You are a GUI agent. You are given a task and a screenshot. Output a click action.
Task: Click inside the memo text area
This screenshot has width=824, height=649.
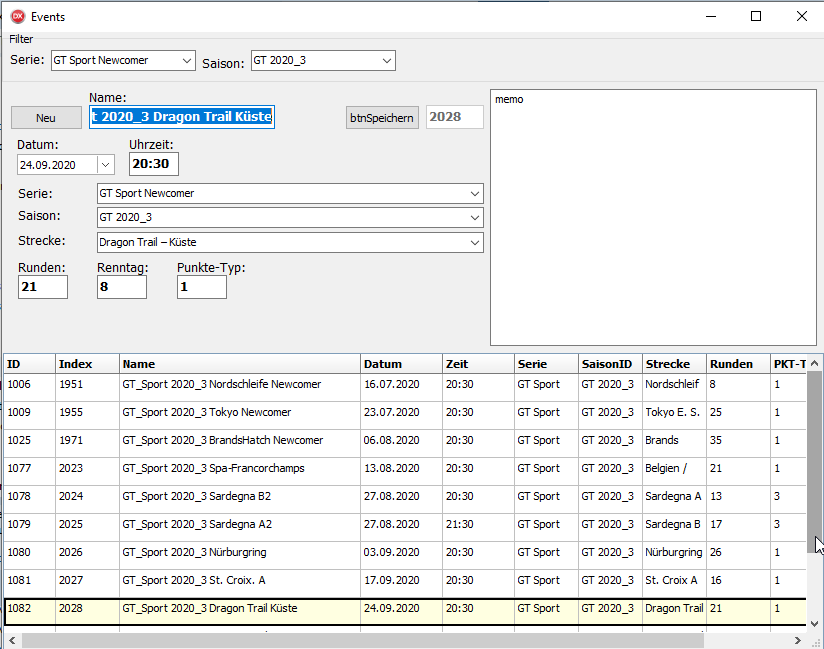[653, 215]
